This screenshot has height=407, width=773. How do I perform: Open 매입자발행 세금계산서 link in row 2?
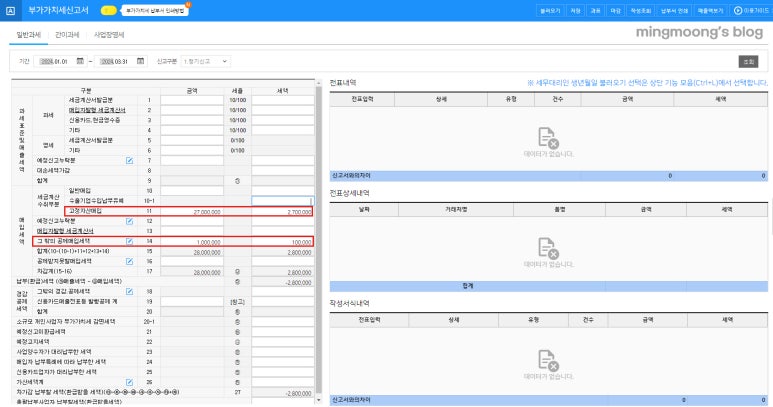click(97, 110)
